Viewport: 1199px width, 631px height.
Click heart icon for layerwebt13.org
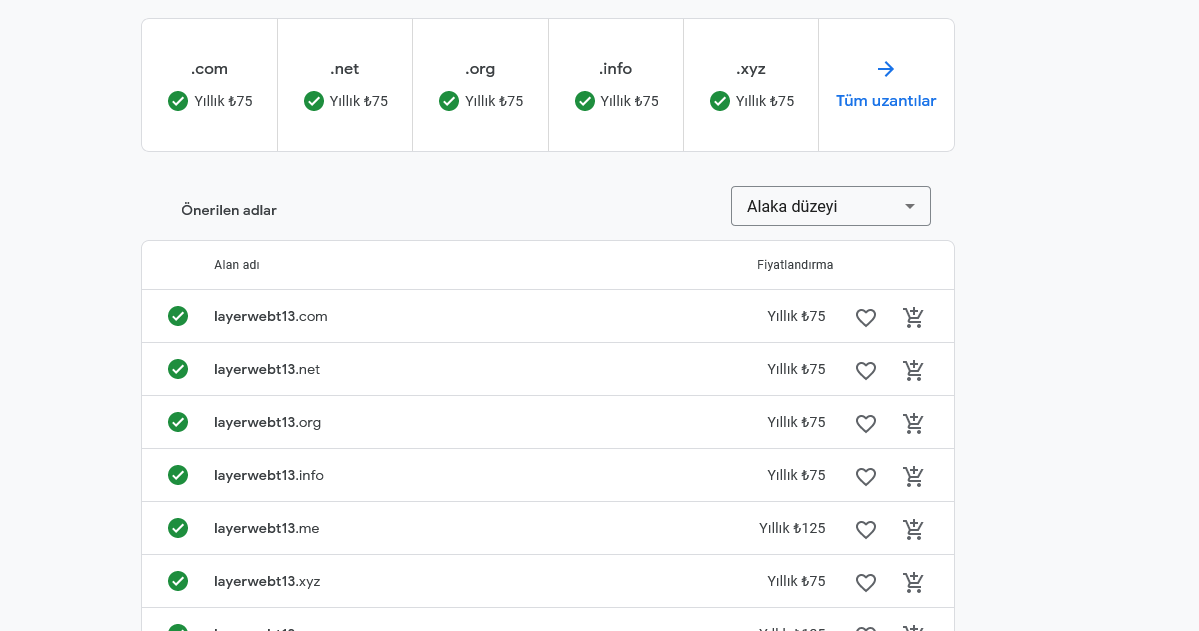(866, 423)
